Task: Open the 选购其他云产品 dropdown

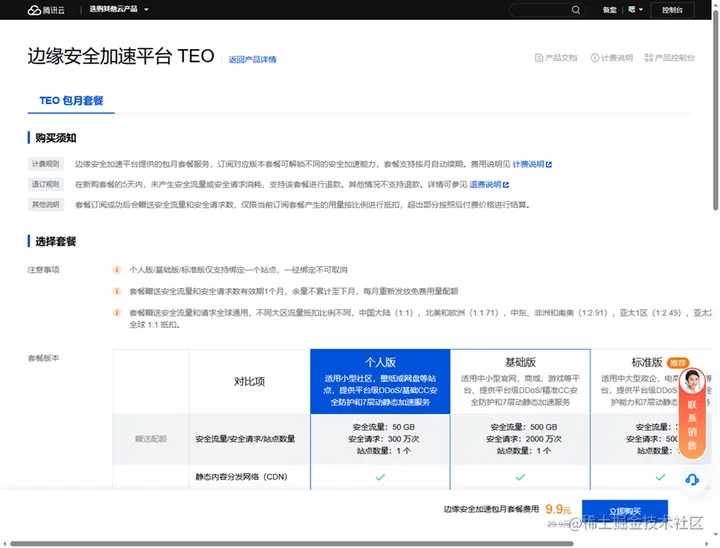Action: pos(118,9)
